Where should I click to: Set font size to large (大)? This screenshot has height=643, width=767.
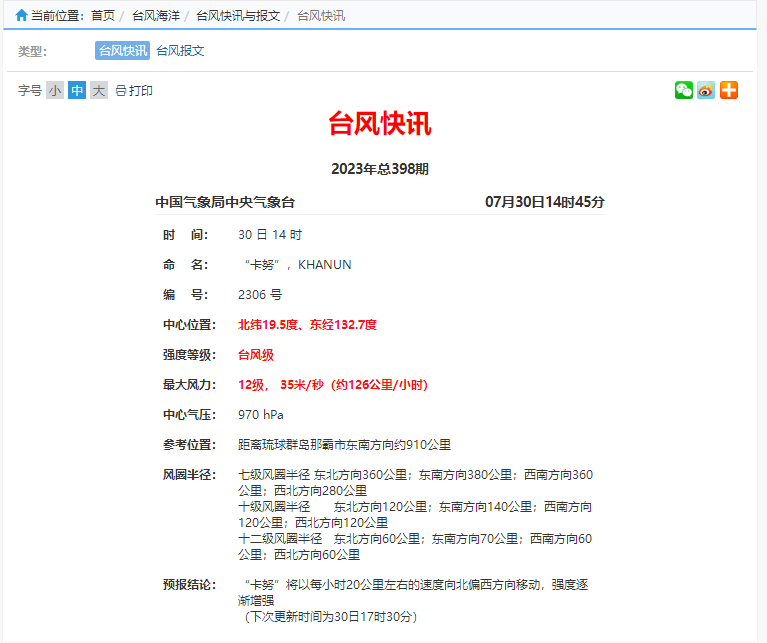98,91
